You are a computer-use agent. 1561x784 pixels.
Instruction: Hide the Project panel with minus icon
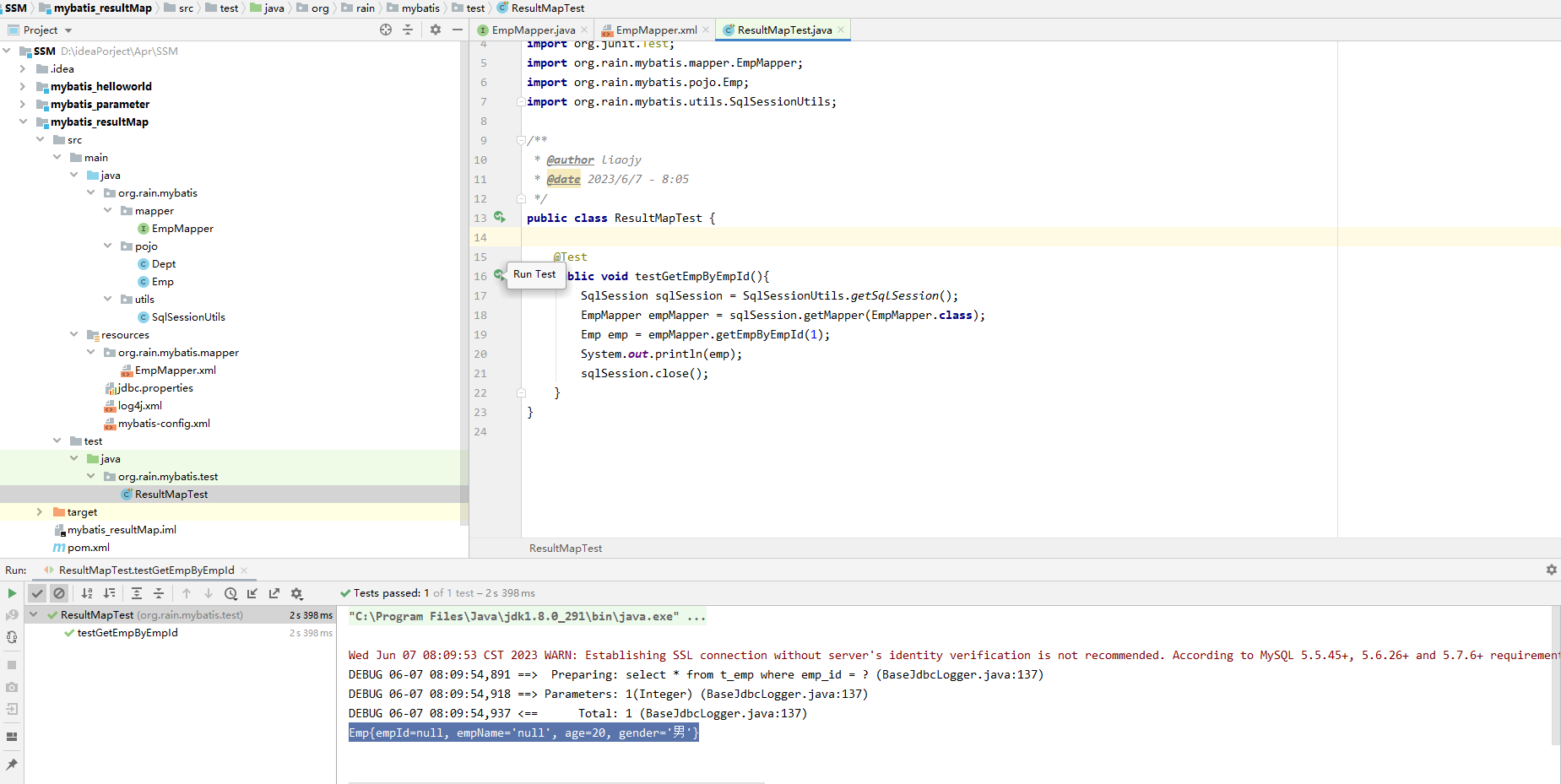click(458, 30)
